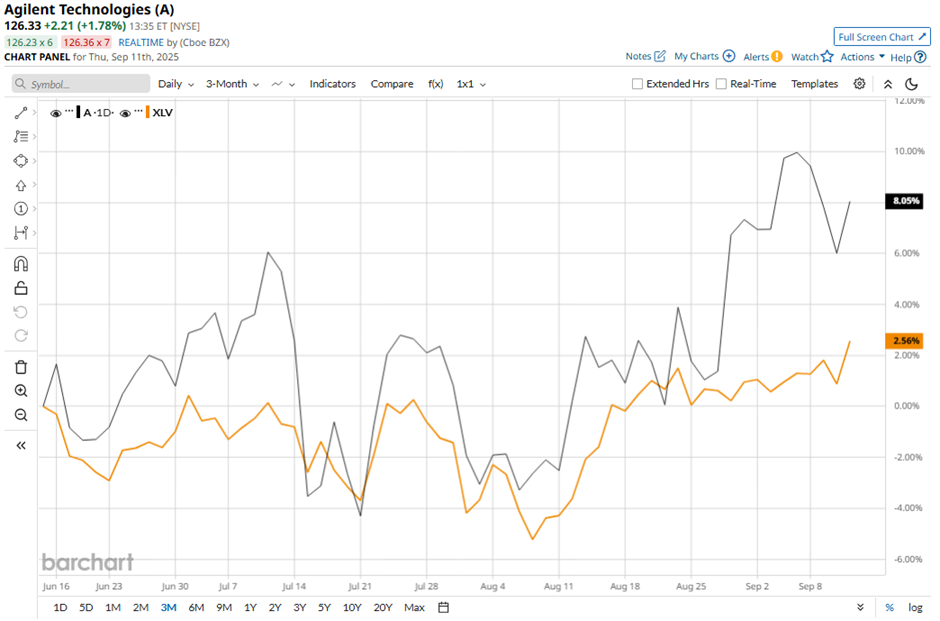Select the 1Y time range
940x621 pixels.
250,607
